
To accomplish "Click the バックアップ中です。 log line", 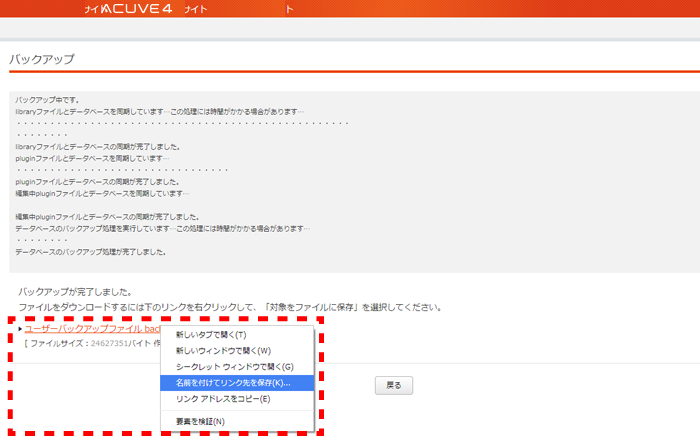I will [47, 100].
